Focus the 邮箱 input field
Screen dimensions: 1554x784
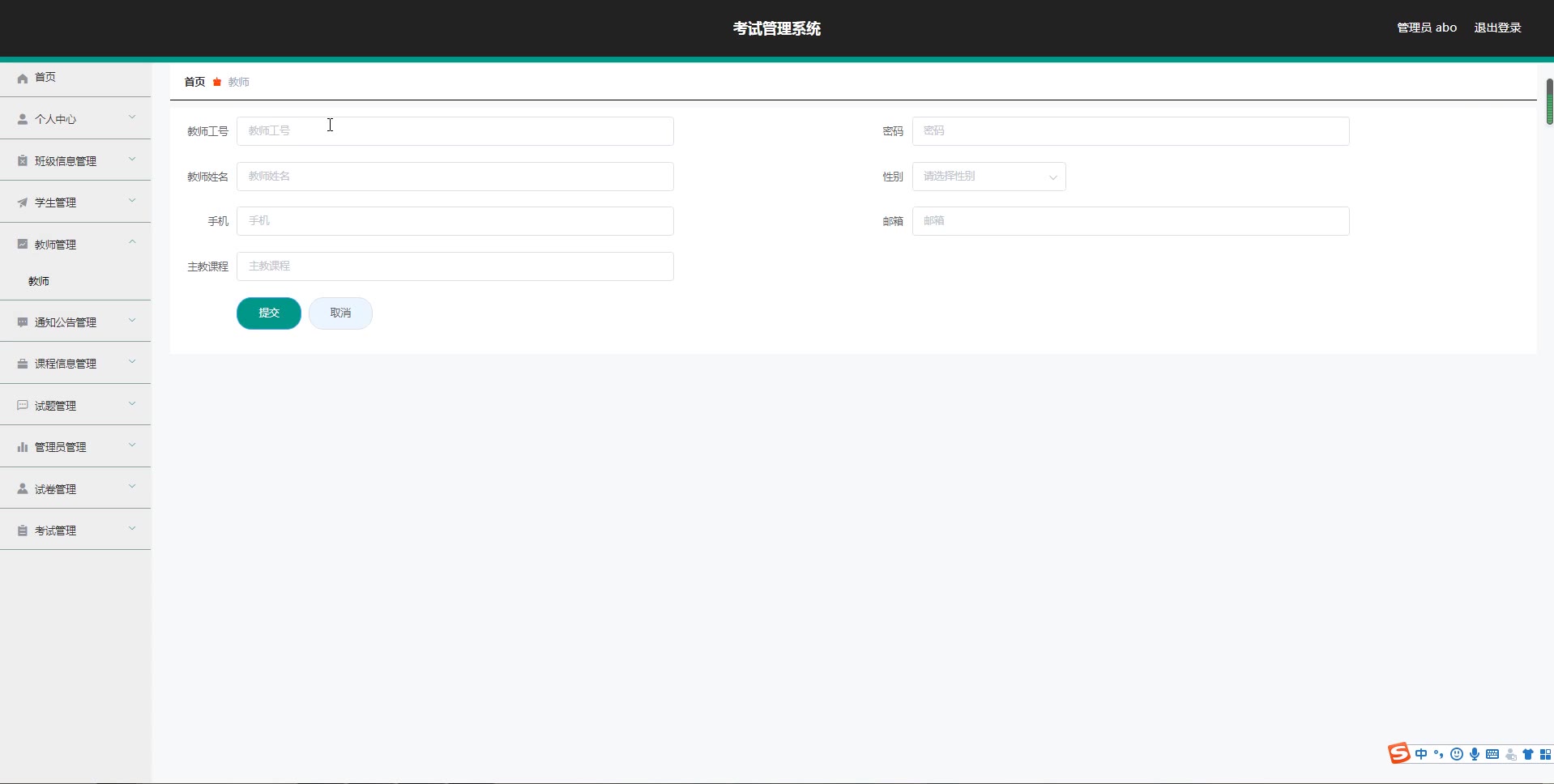click(x=1131, y=221)
